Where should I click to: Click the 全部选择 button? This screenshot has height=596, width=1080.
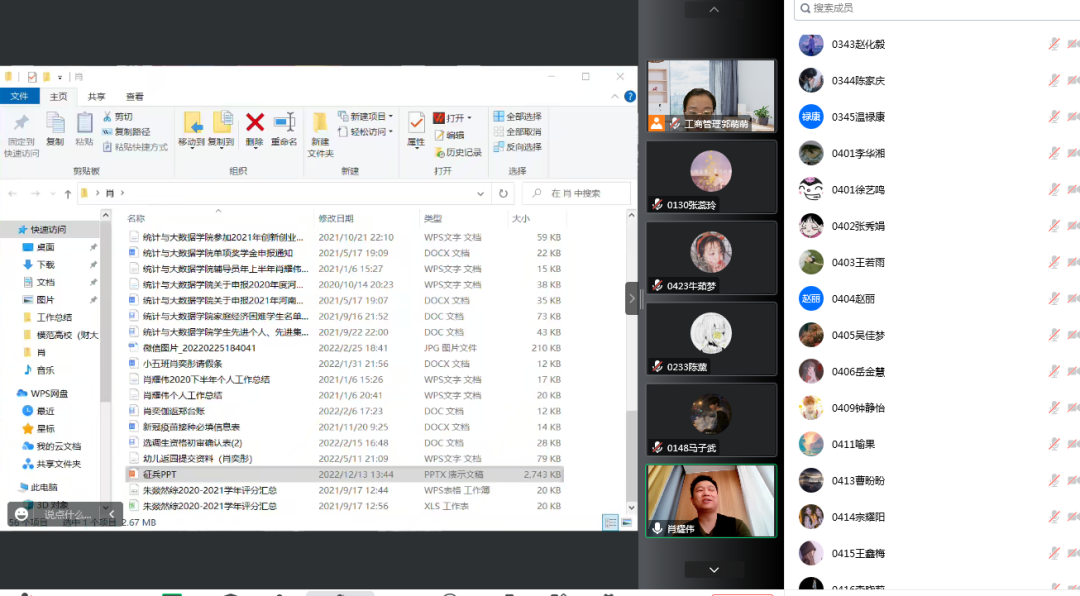(517, 117)
